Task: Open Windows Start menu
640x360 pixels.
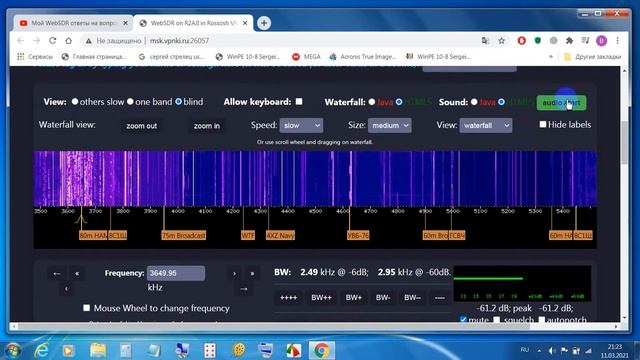Action: pos(12,351)
